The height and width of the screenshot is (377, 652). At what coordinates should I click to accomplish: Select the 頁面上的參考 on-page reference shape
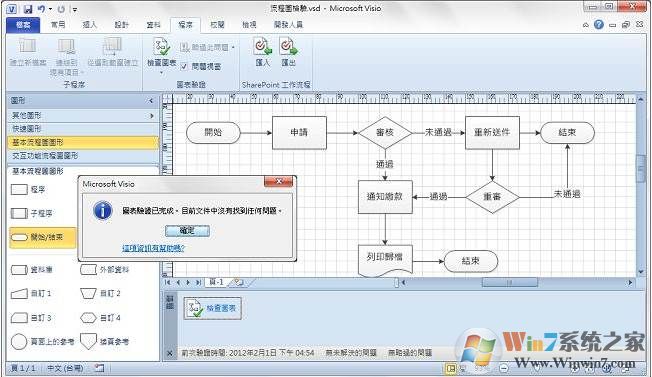pyautogui.click(x=42, y=342)
